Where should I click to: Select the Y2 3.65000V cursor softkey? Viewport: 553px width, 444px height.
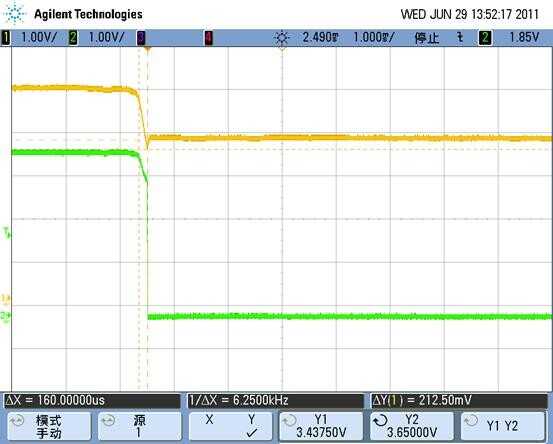click(x=412, y=426)
